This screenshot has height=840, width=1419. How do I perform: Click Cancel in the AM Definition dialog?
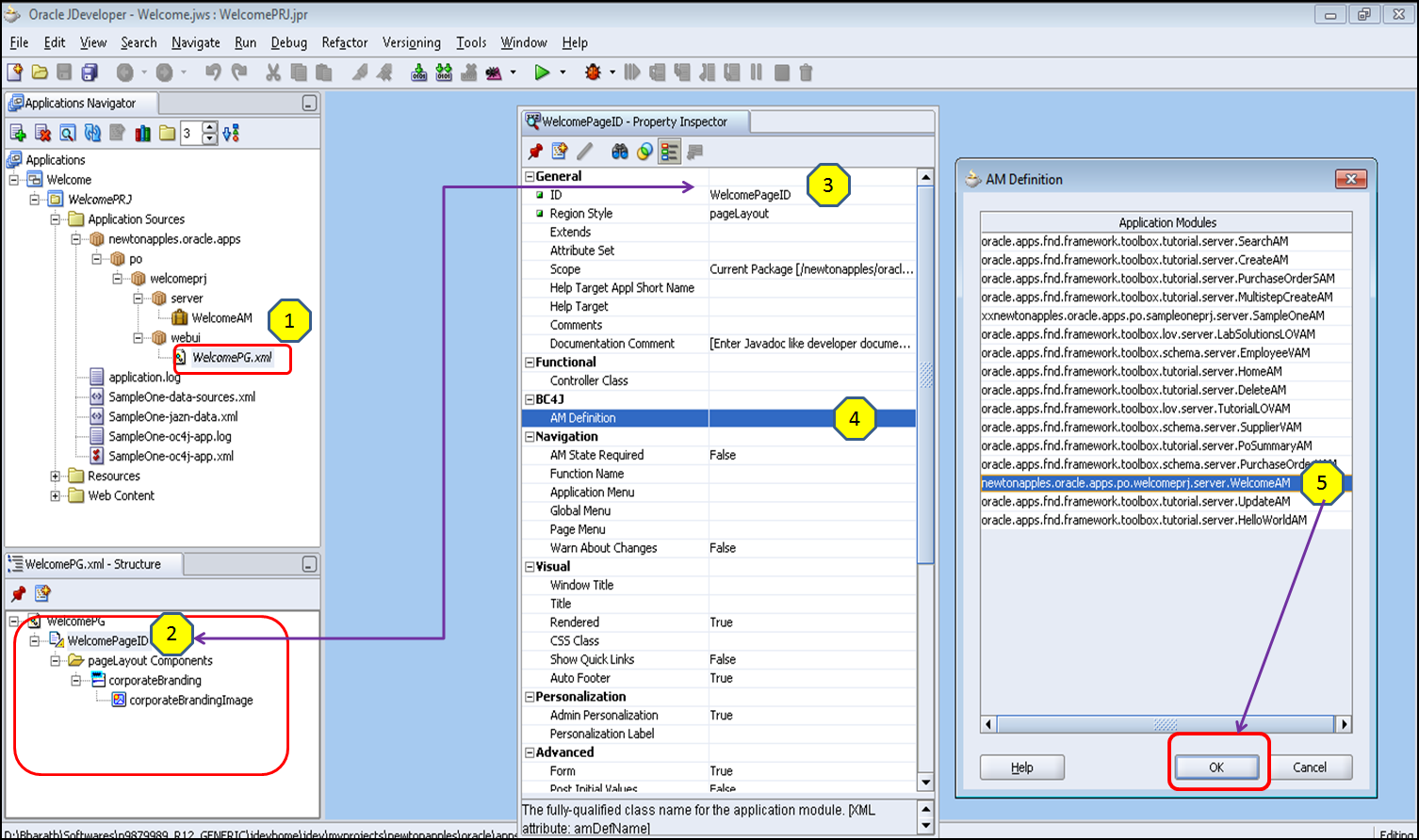(1310, 767)
